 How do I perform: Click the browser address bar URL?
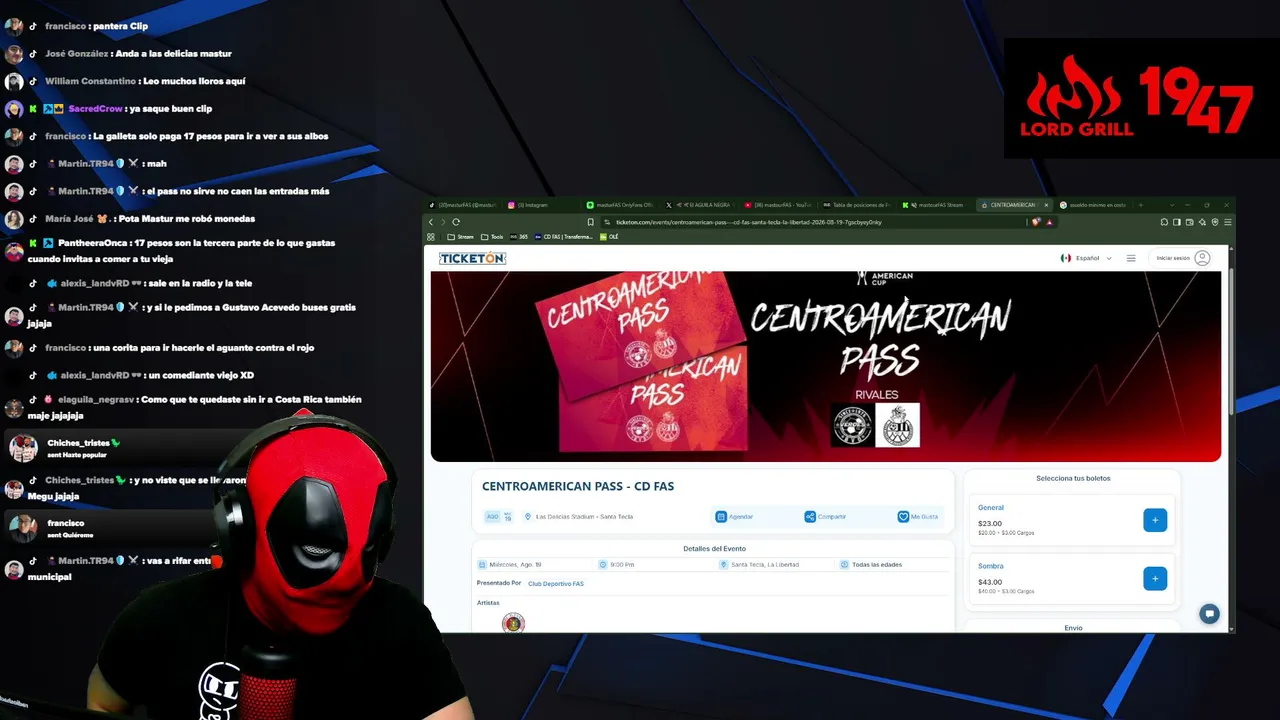point(748,222)
